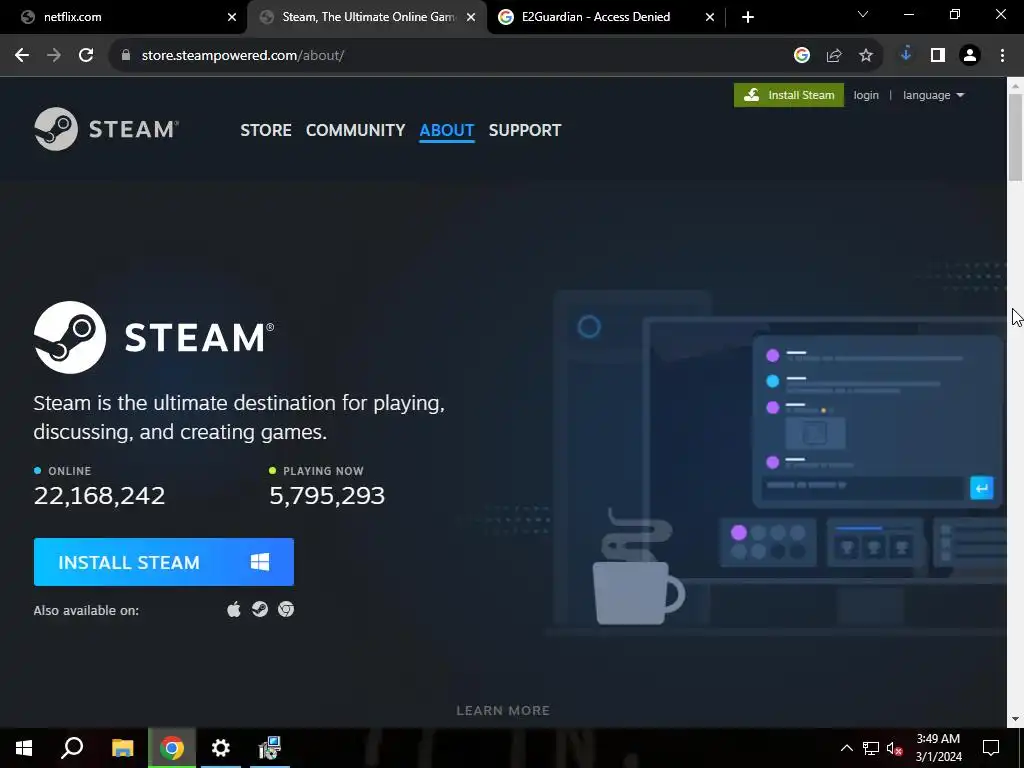Viewport: 1024px width, 768px height.
Task: Open the SUPPORT menu
Action: tap(525, 130)
